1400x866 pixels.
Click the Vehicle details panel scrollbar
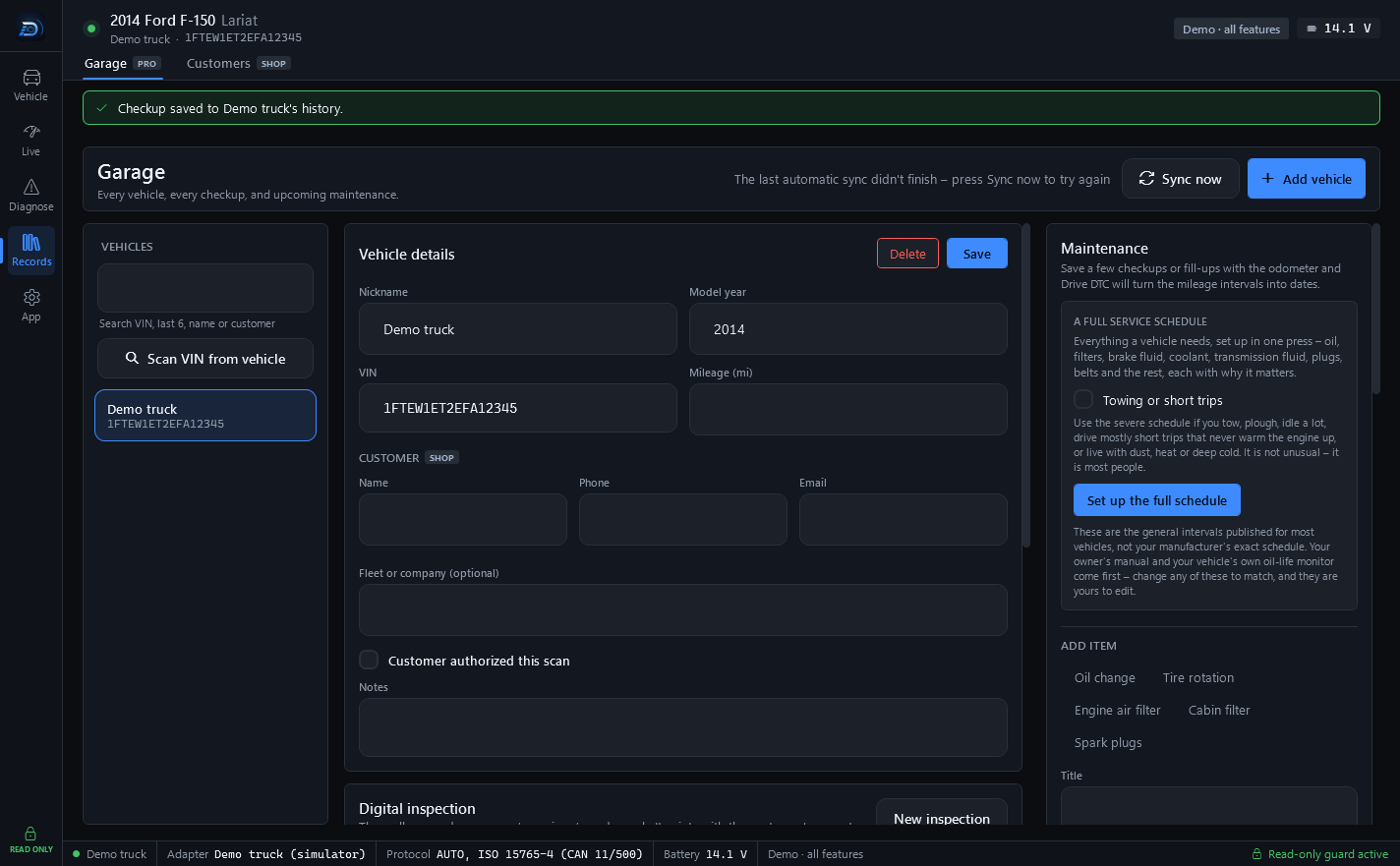click(x=1026, y=385)
